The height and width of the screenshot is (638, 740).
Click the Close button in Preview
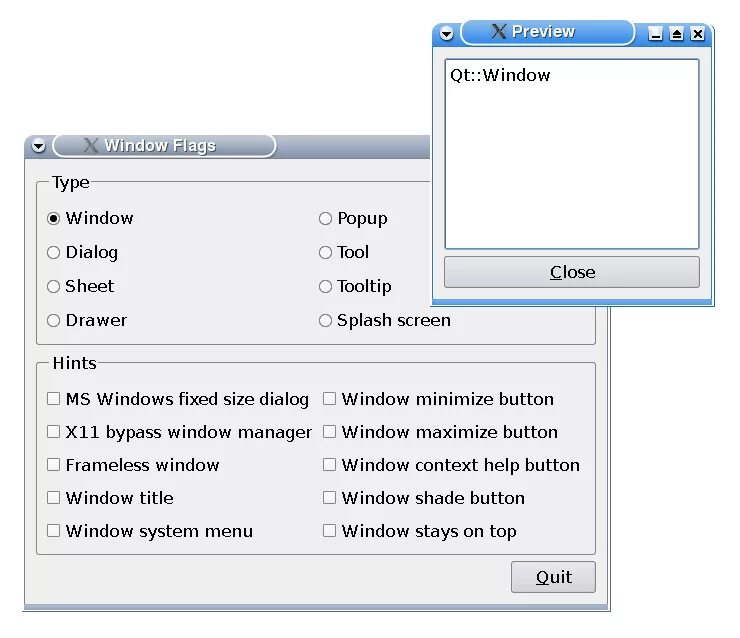click(x=572, y=272)
